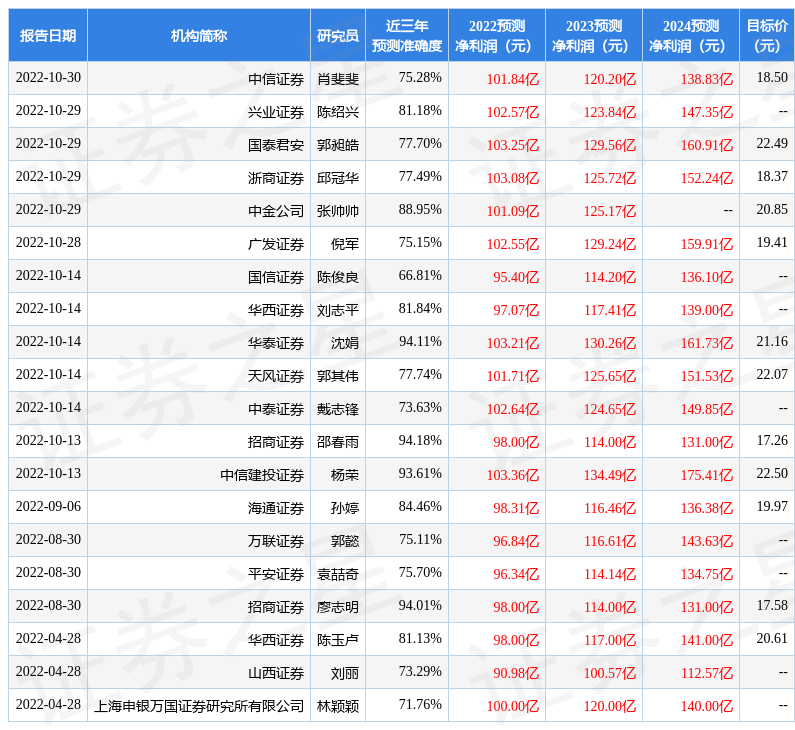
Task: Click the 2023预测净利润 column header
Action: point(594,35)
